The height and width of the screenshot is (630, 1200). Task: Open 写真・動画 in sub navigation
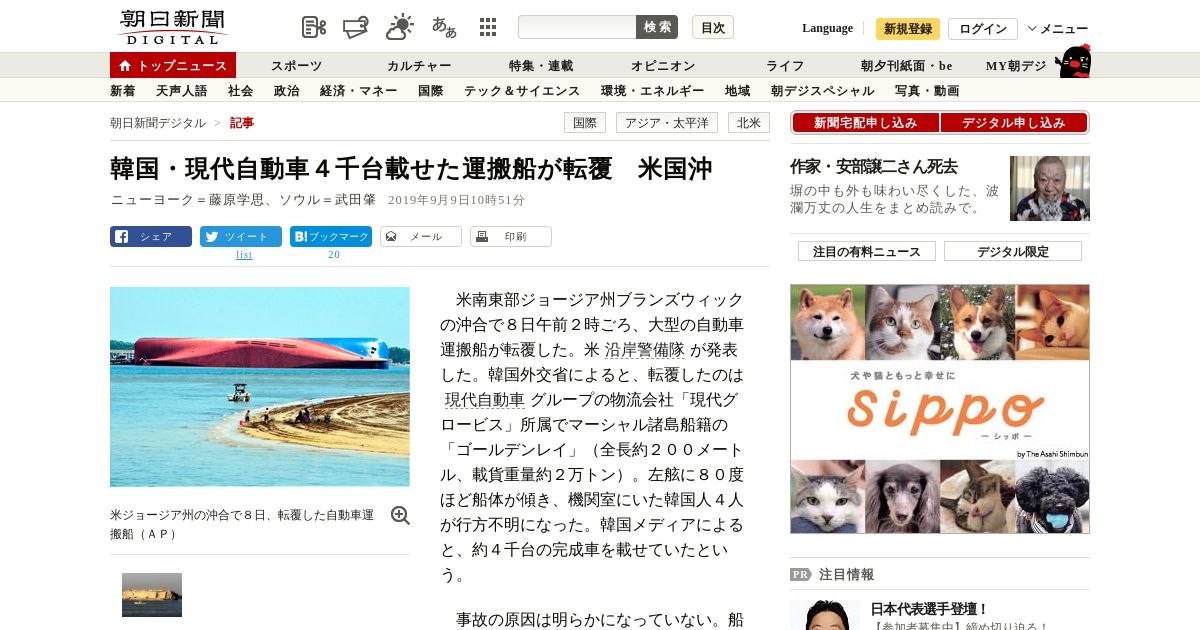[927, 91]
